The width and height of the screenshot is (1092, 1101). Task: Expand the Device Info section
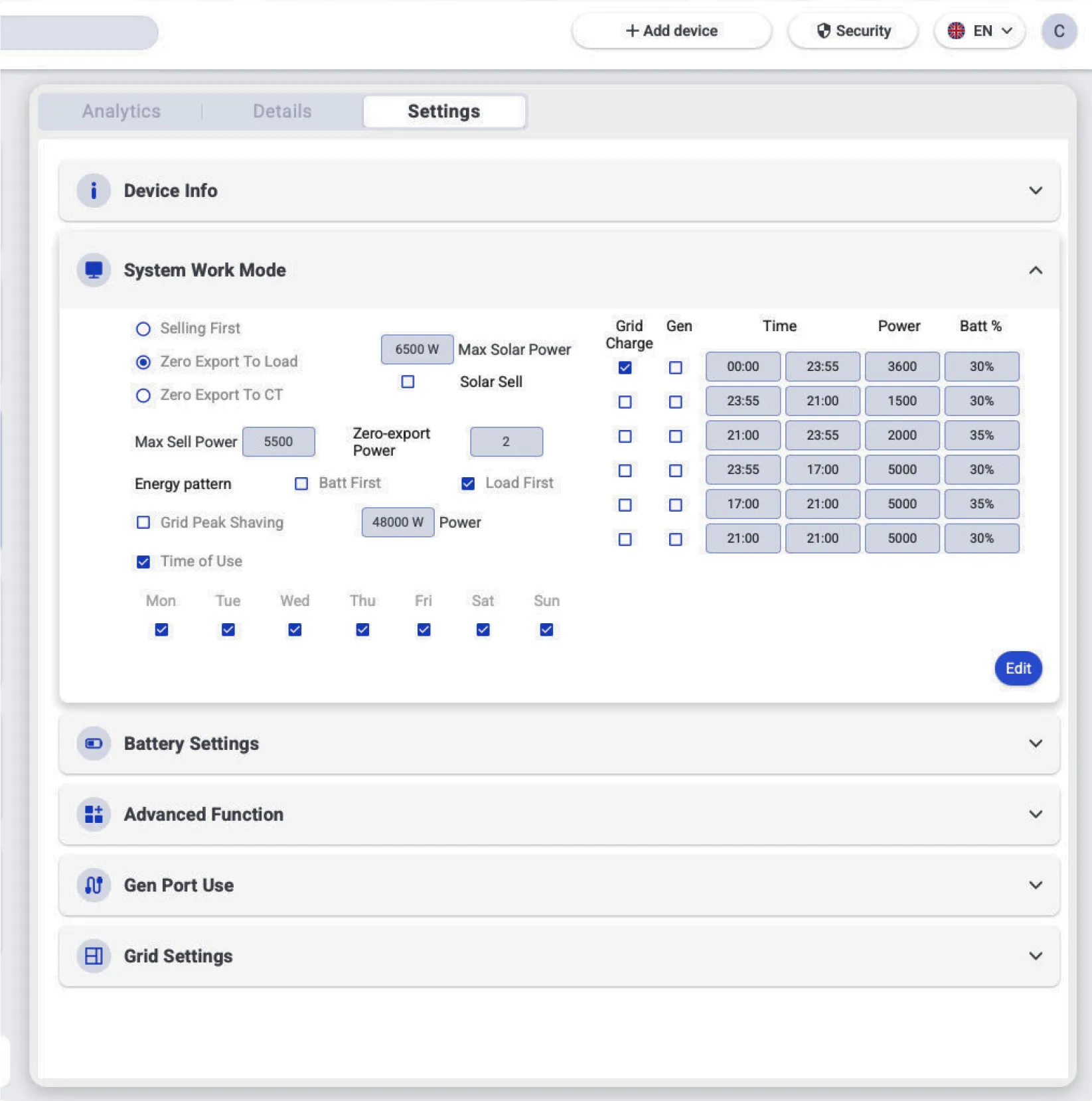pyautogui.click(x=1035, y=191)
